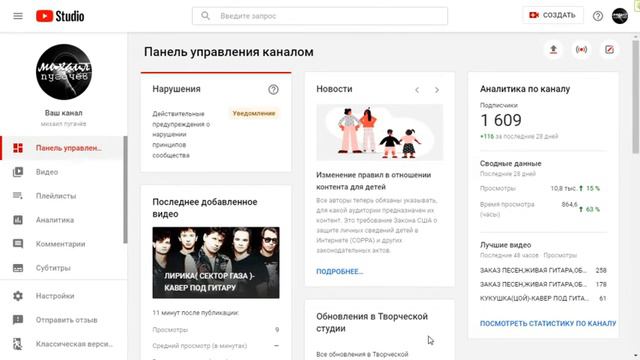Show previous news item with left chevron
Screen dimensions: 640x360
tap(417, 90)
